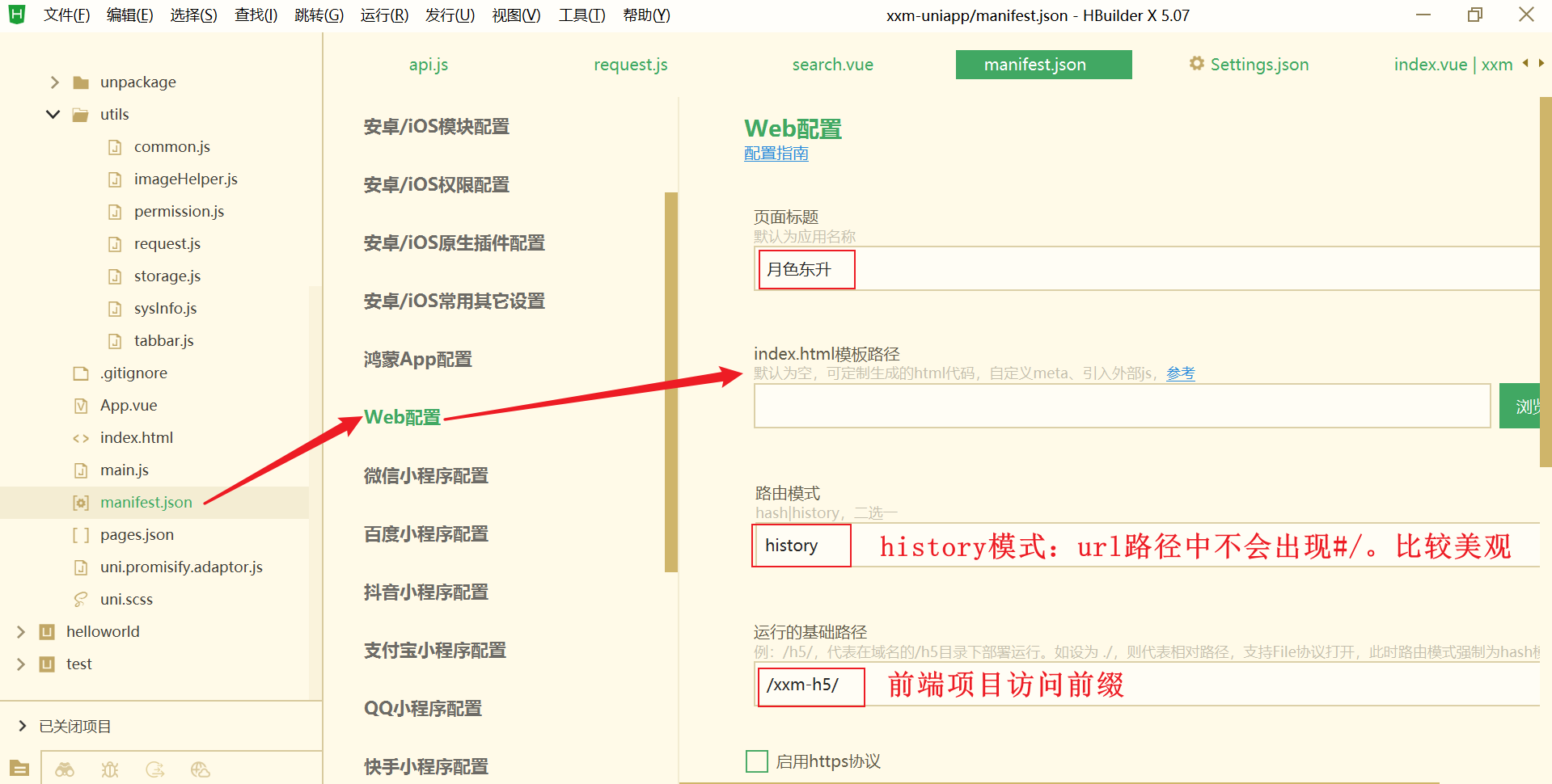Open the 视图(V) menu
The image size is (1552, 784).
(516, 15)
